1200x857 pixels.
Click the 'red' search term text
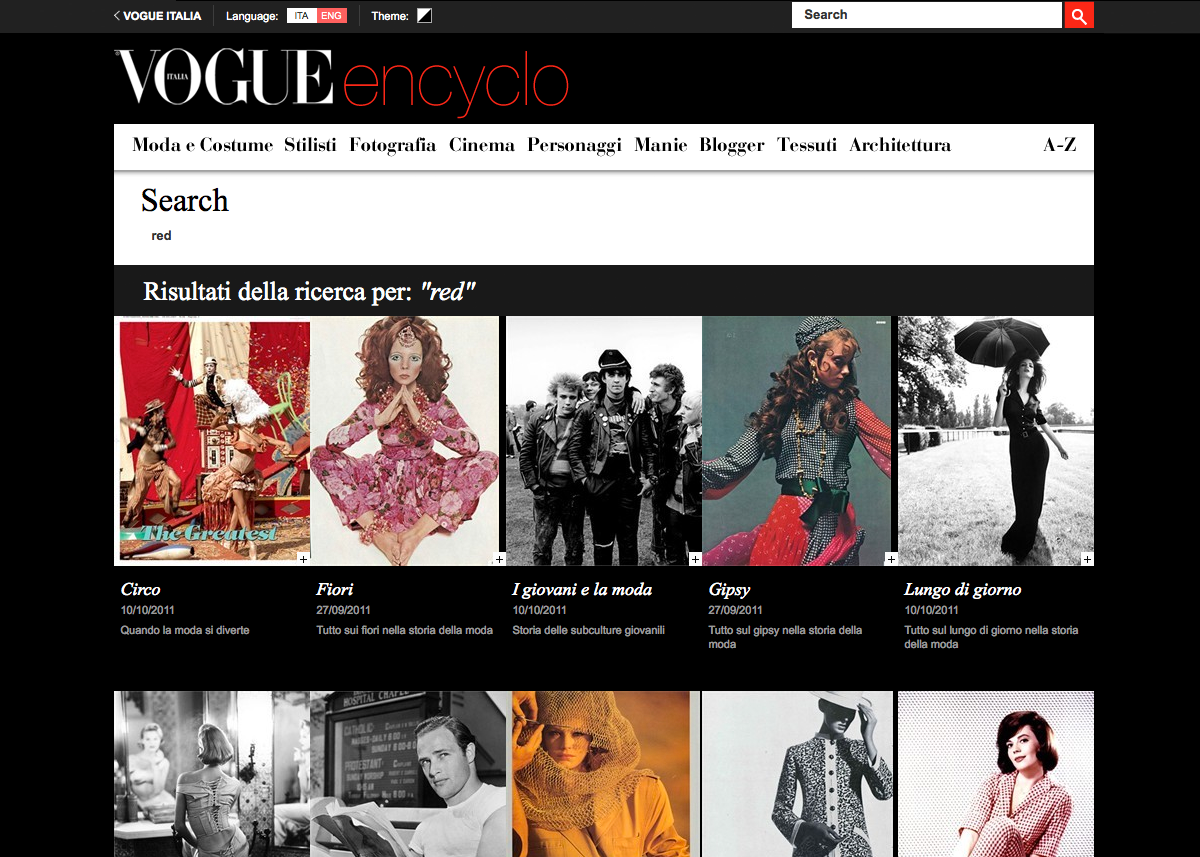click(x=162, y=236)
